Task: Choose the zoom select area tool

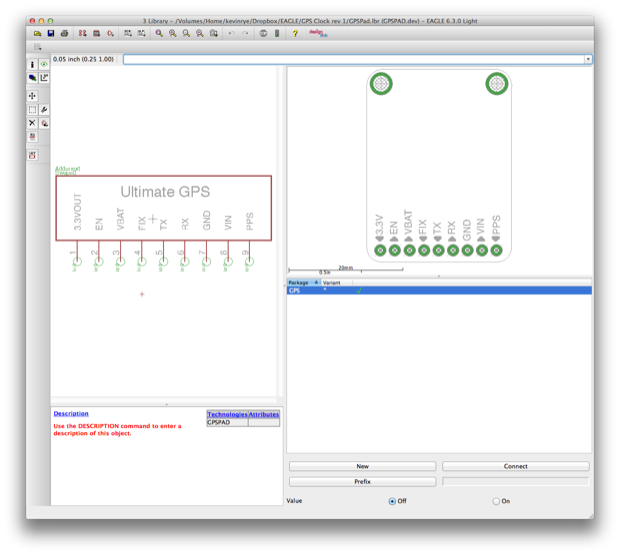Action: pos(214,34)
